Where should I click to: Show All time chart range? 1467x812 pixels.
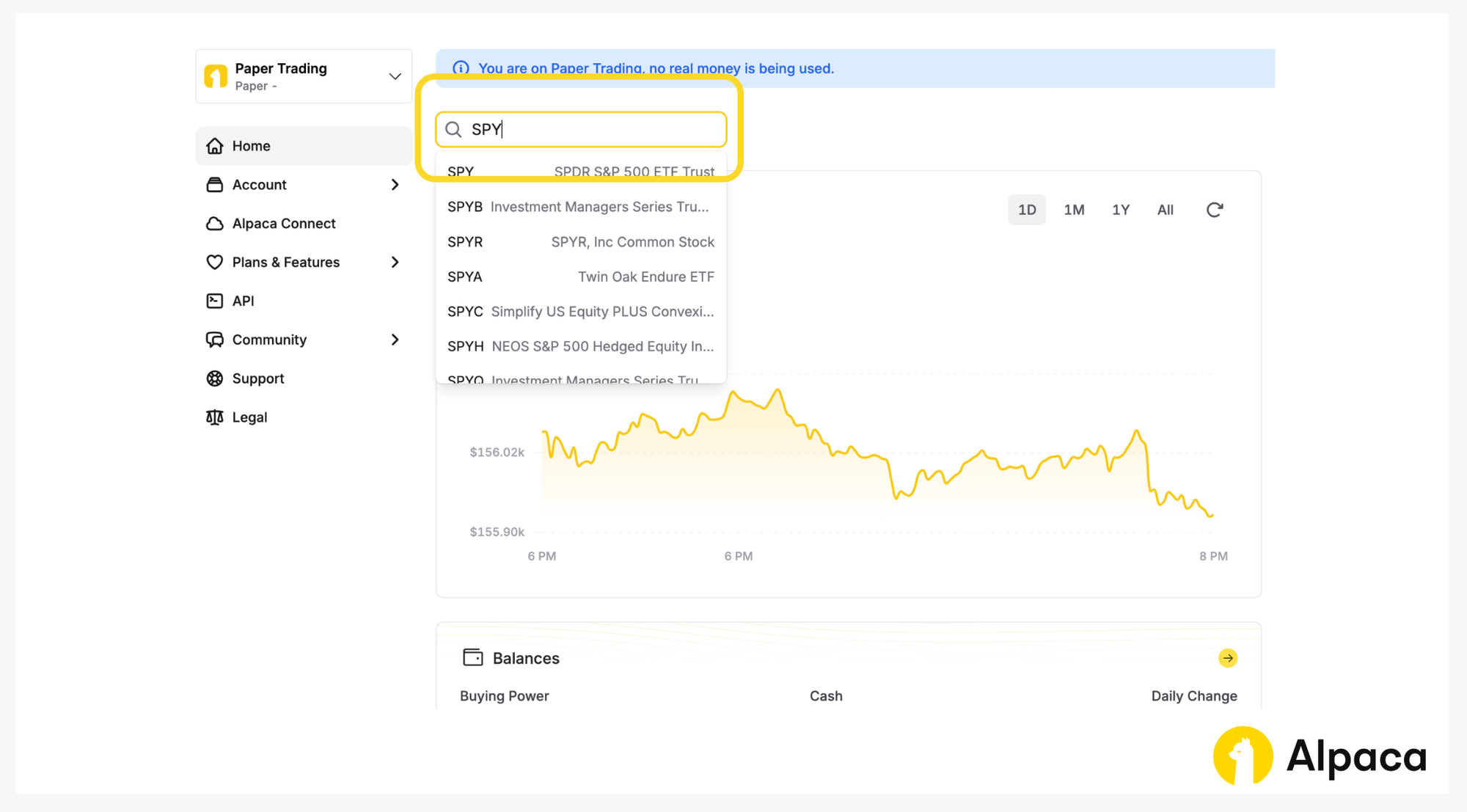pos(1165,210)
